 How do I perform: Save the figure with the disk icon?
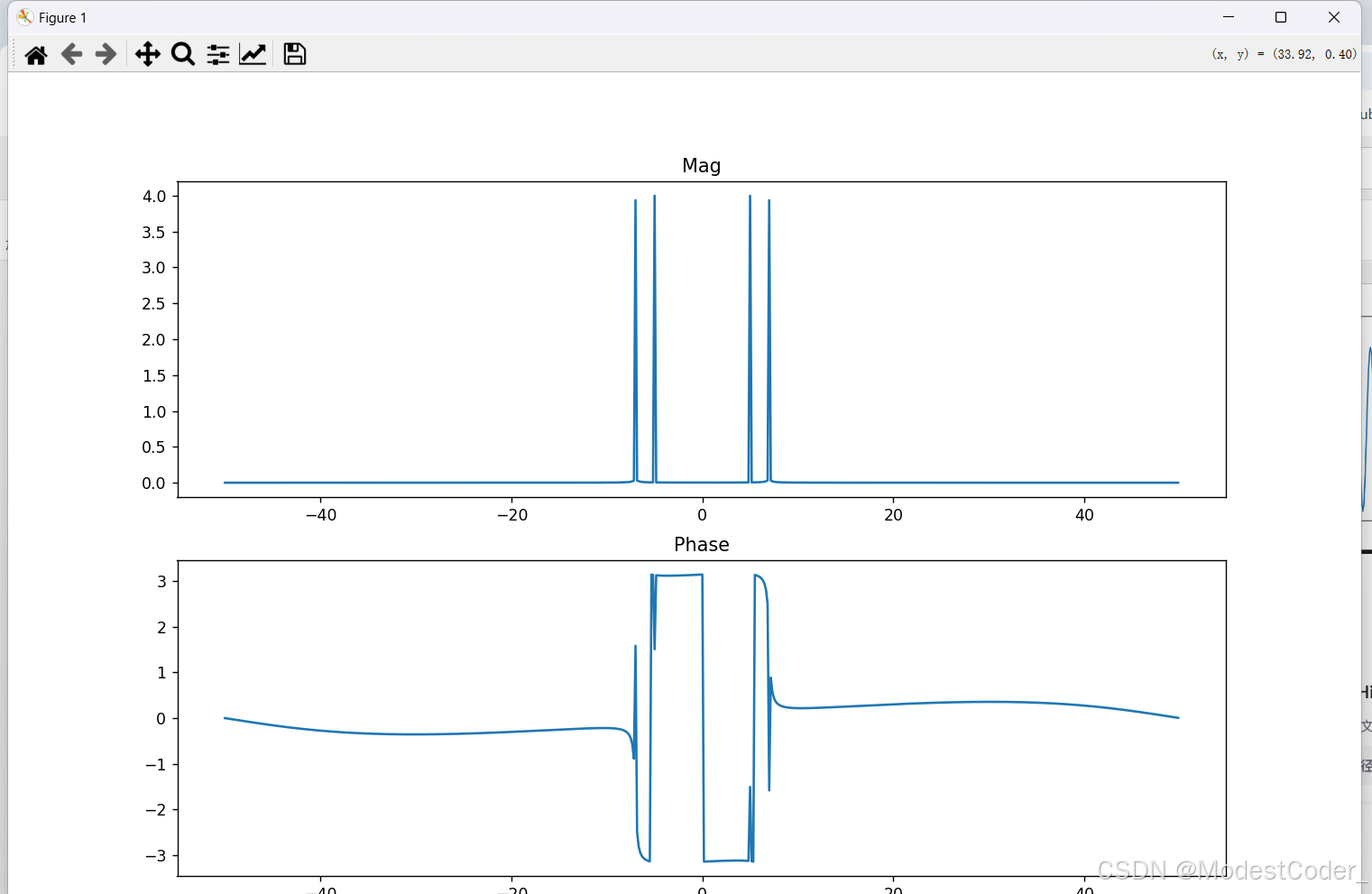(295, 54)
